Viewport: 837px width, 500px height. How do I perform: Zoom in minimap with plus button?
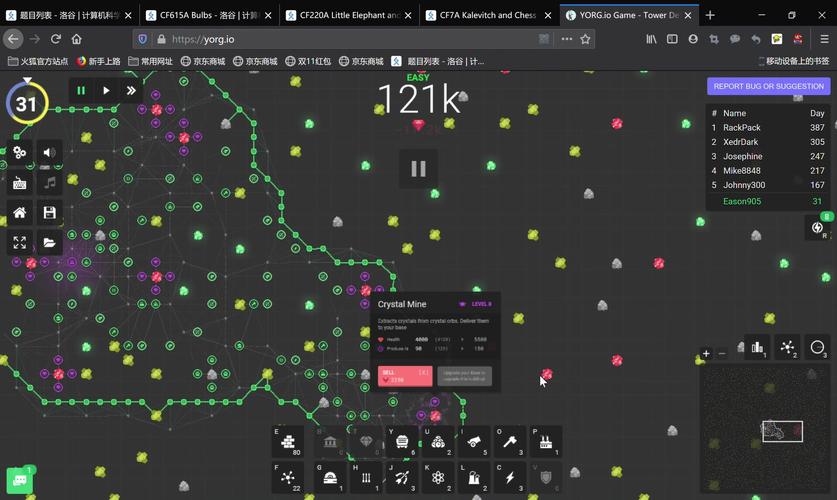pos(706,353)
